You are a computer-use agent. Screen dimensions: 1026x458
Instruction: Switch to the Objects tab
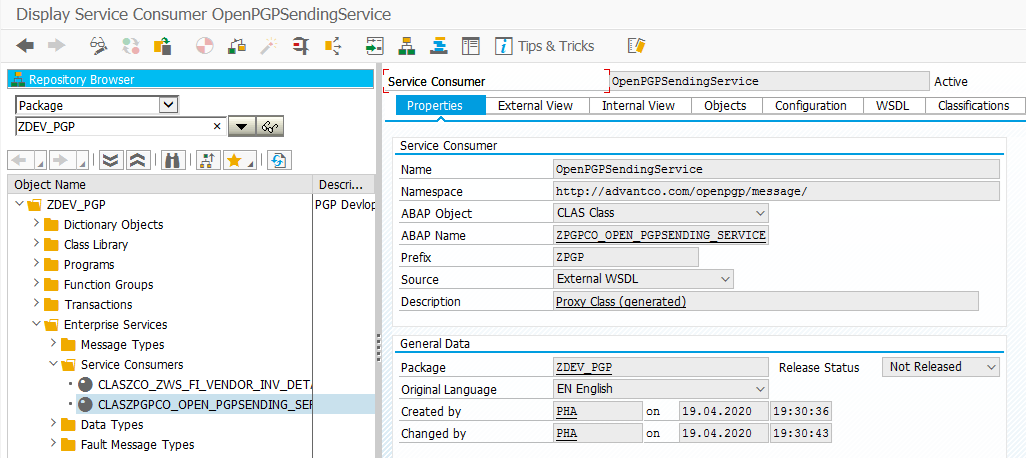pyautogui.click(x=726, y=105)
